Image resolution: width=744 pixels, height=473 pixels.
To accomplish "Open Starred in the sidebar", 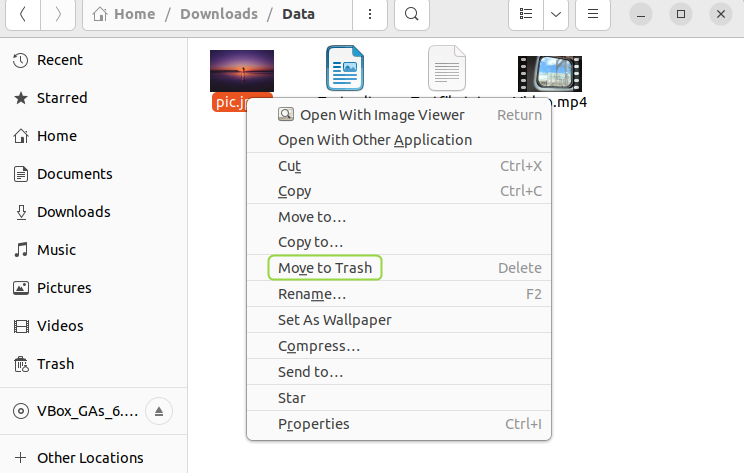I will tap(62, 98).
